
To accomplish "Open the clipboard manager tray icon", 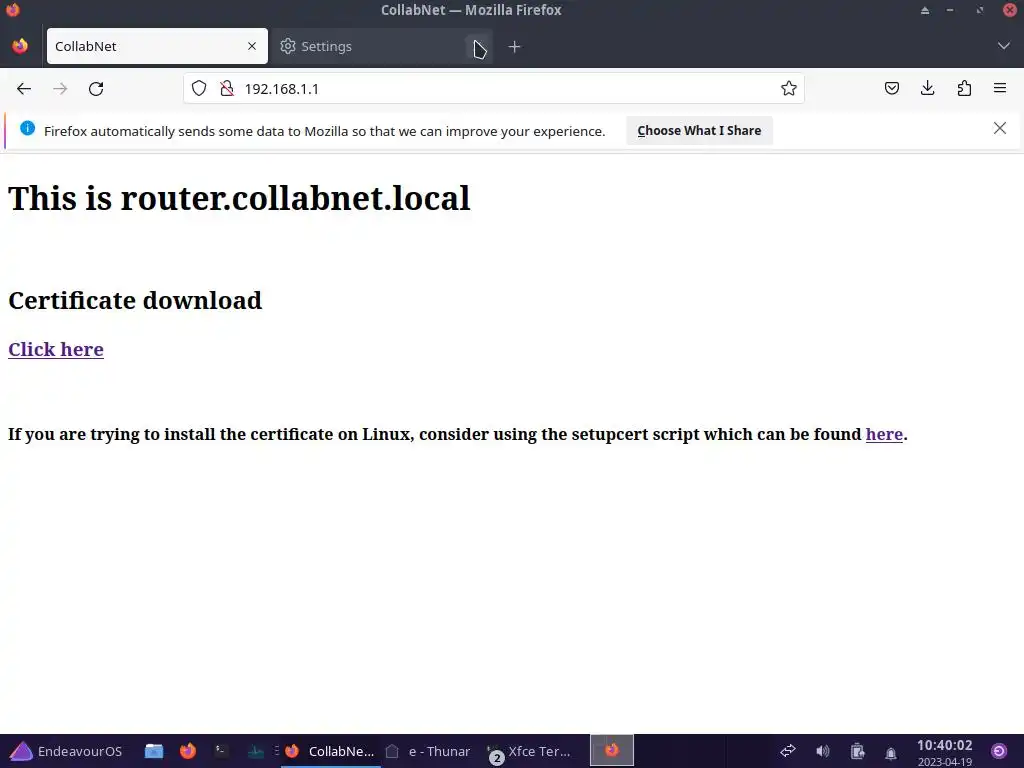I will 857,751.
